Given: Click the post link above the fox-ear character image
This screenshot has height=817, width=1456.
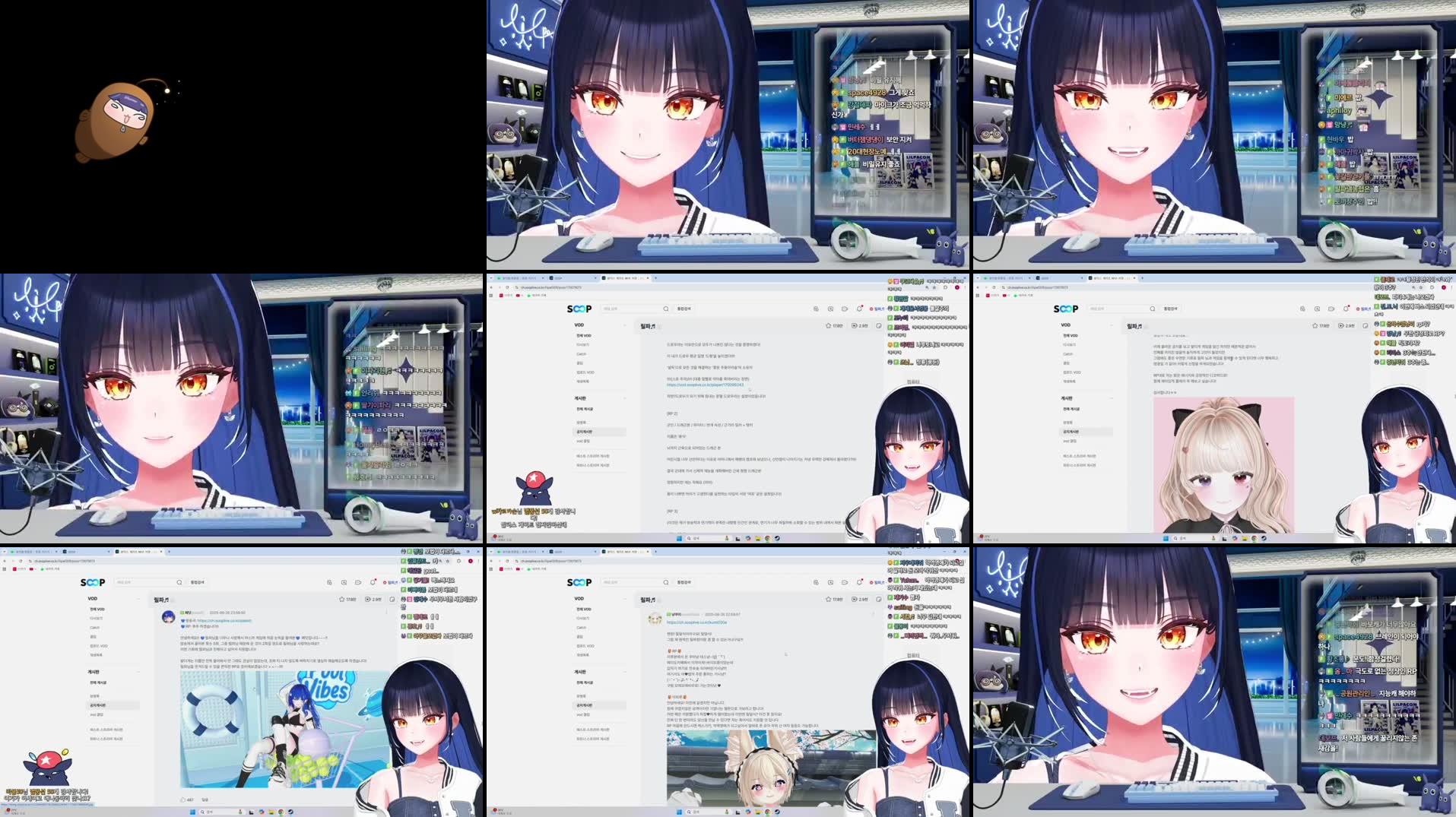Looking at the screenshot, I should point(696,622).
